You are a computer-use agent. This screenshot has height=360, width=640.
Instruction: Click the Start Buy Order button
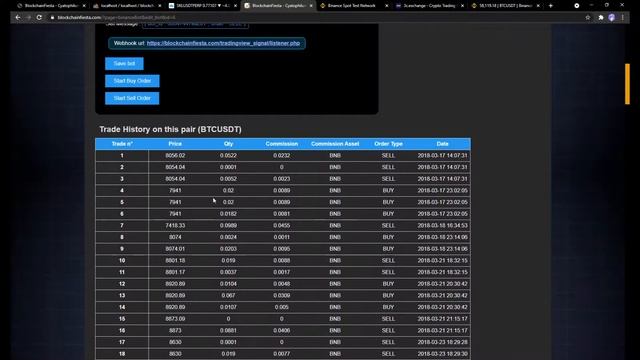(132, 81)
